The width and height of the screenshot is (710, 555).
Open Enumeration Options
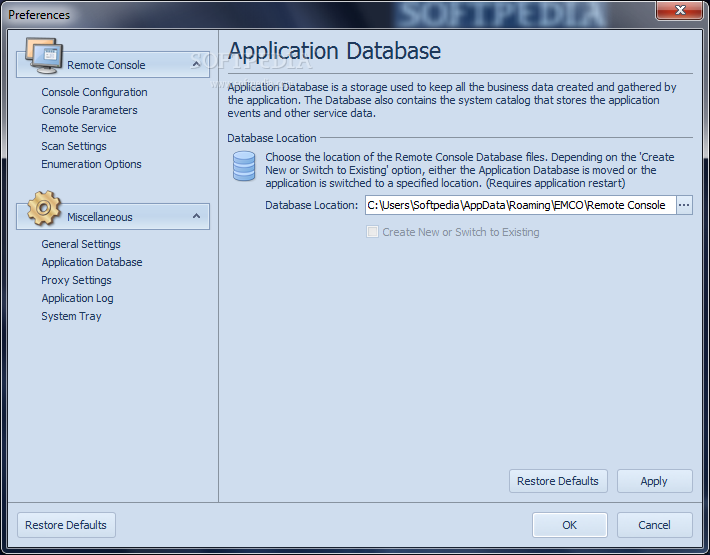pos(91,164)
